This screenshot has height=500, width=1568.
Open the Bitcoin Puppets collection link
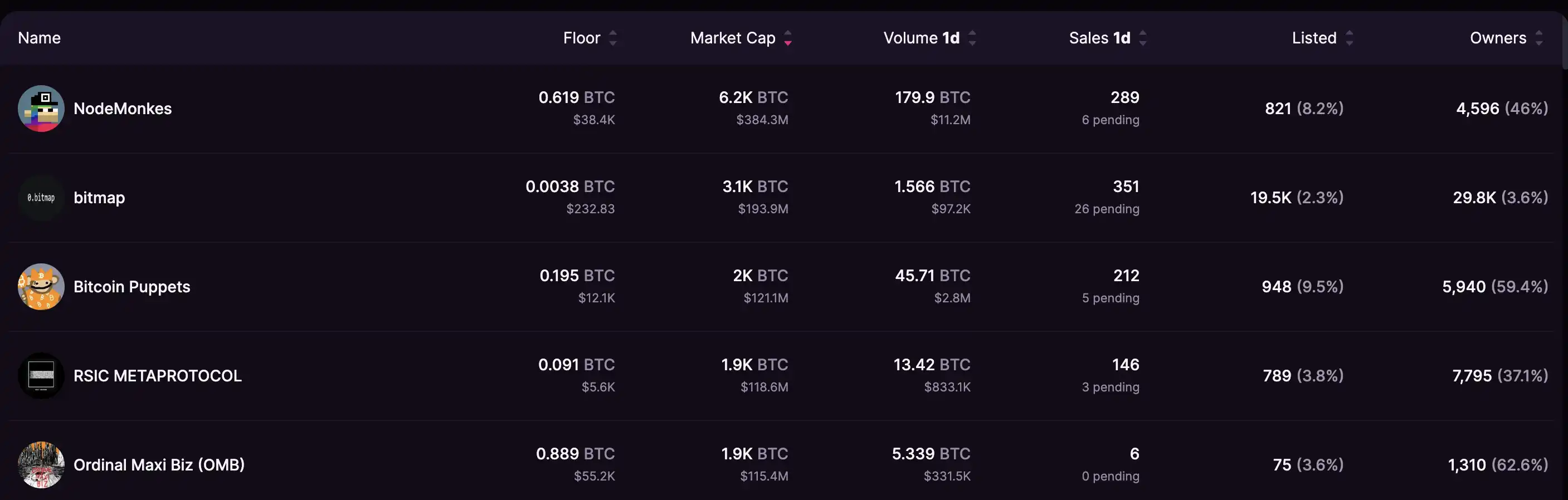132,287
